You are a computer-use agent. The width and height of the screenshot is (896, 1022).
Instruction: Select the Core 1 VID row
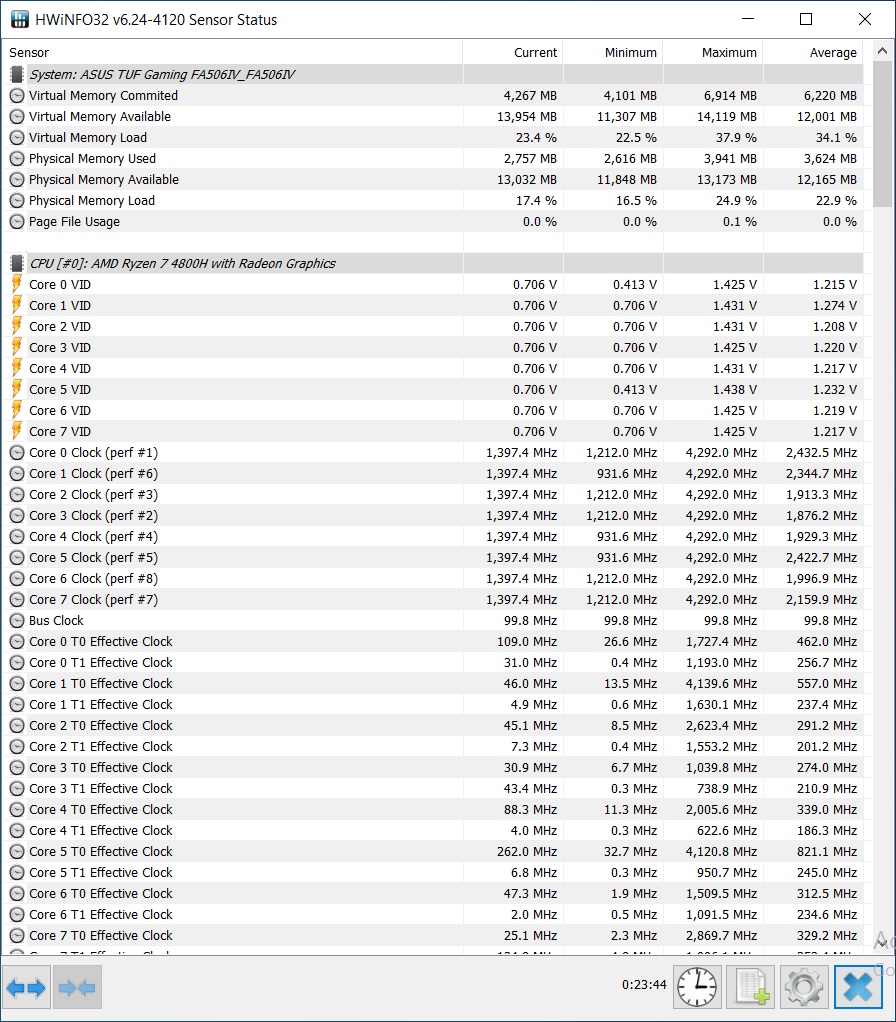[x=435, y=306]
